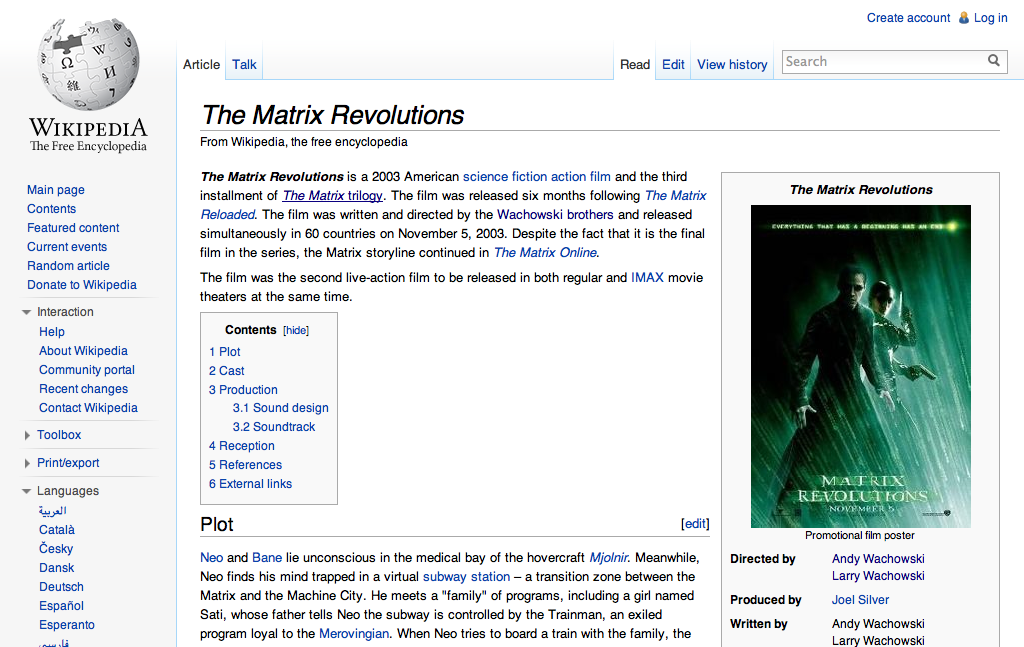
Task: Open Current events link
Action: coord(67,247)
